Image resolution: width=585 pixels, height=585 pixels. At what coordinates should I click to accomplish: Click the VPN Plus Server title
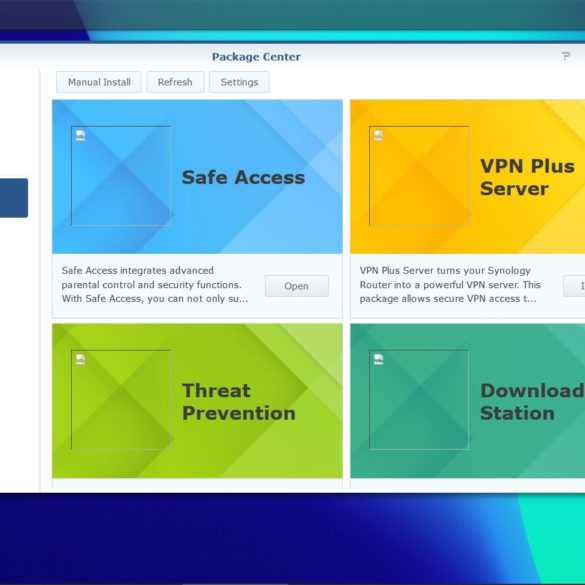pos(527,177)
